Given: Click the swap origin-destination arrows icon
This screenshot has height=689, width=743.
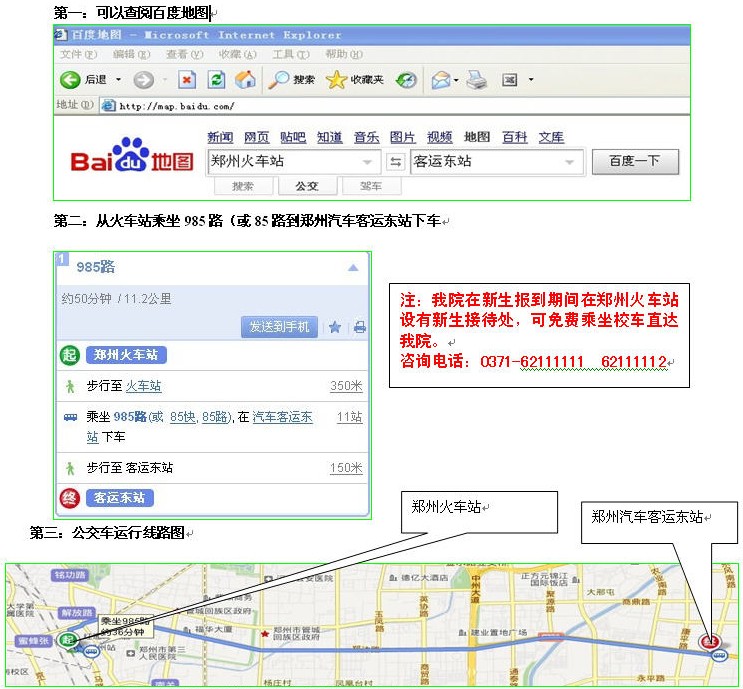Looking at the screenshot, I should pyautogui.click(x=395, y=162).
